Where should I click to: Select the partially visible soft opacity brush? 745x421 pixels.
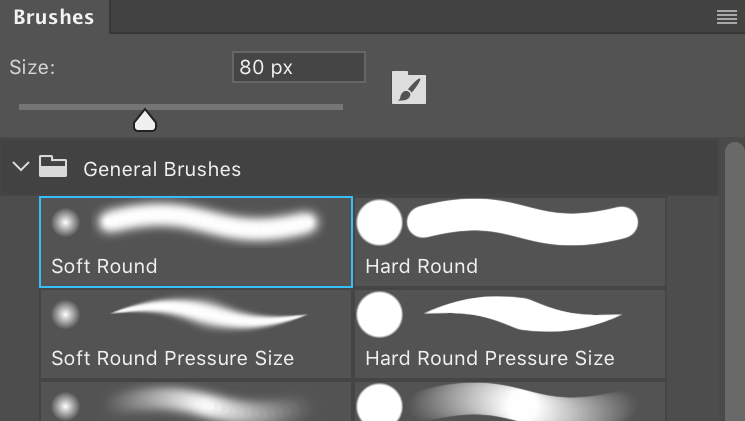click(196, 402)
